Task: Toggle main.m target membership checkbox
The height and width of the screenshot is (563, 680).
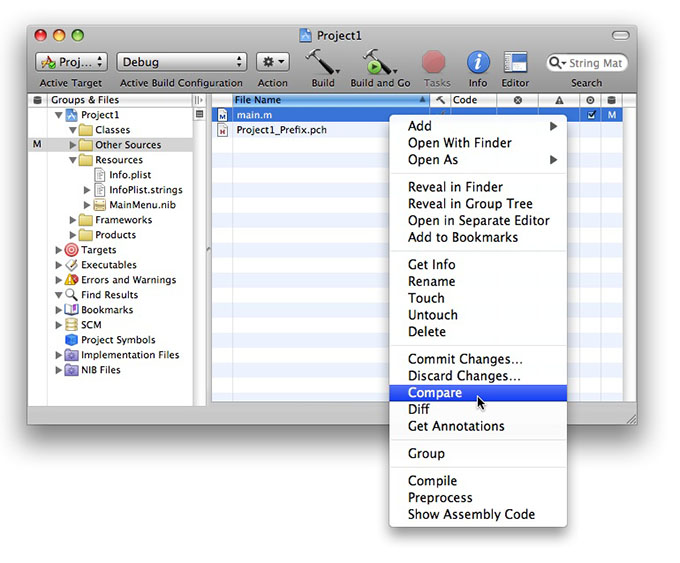Action: coord(591,115)
